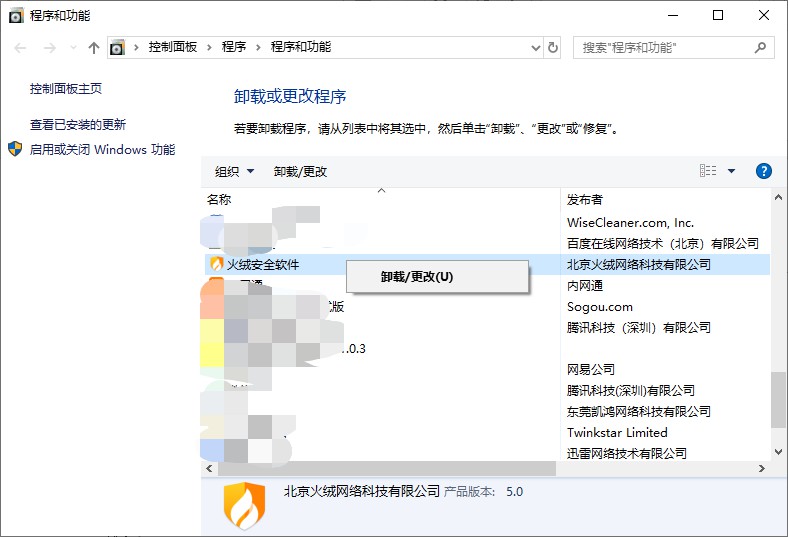
Task: Select 腾讯科技（深圳）有限公司 row
Action: pyautogui.click(x=639, y=328)
